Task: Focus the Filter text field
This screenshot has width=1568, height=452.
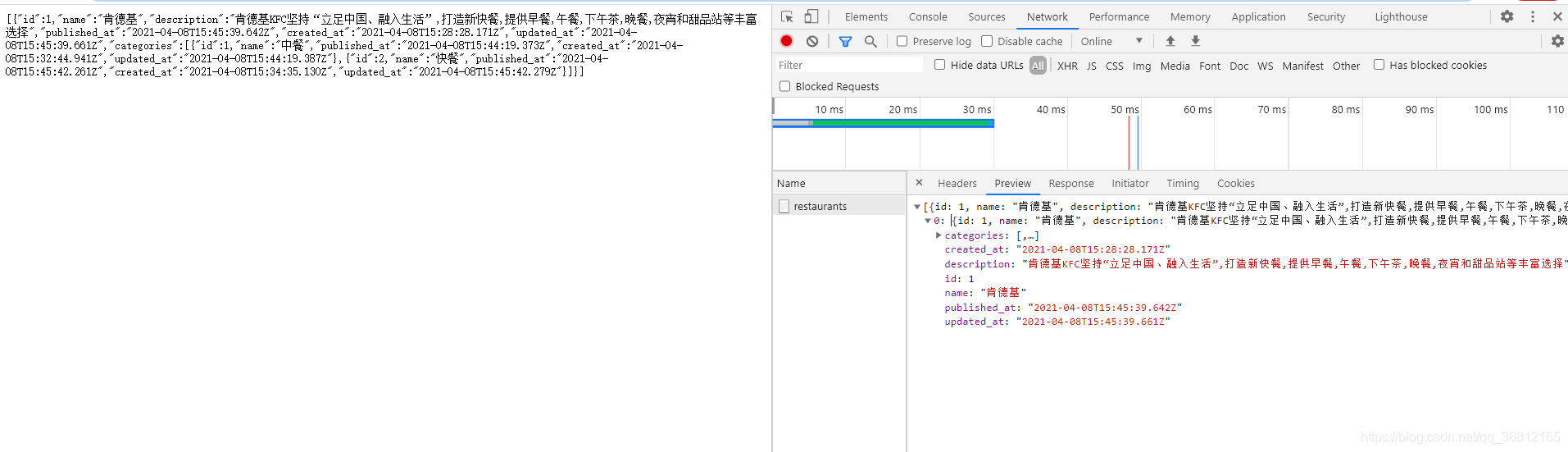Action: click(849, 65)
